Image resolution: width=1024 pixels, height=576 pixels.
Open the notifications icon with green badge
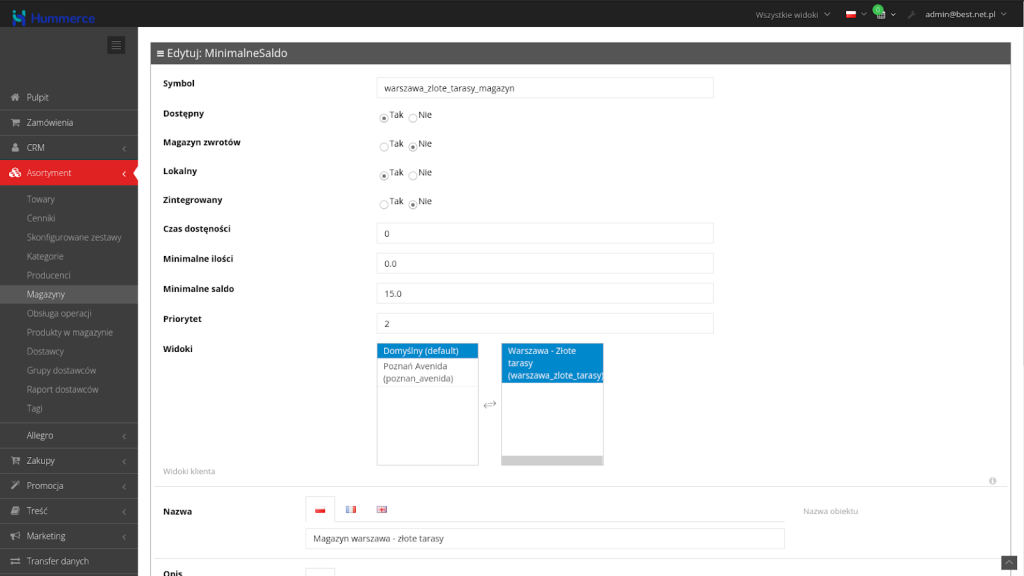point(879,14)
